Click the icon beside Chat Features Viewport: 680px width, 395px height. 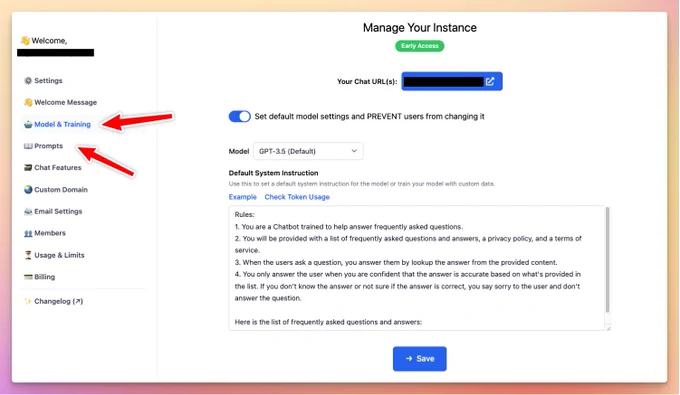point(28,167)
